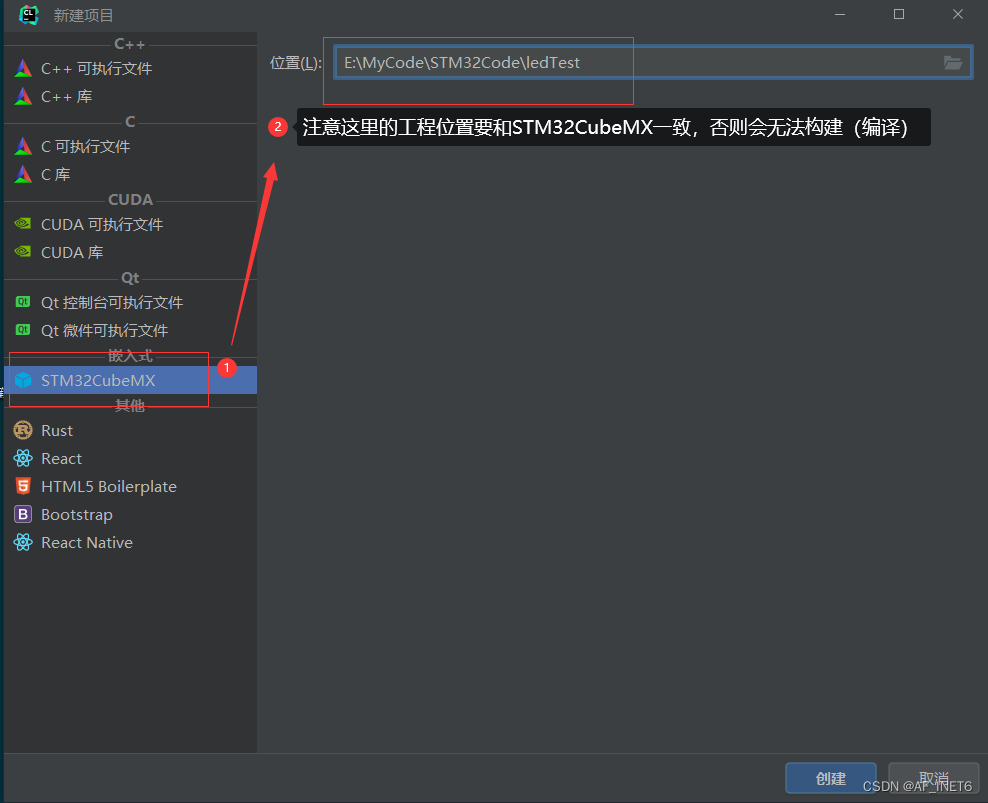
Task: Click the C 可执行文件 triangle icon
Action: (23, 146)
